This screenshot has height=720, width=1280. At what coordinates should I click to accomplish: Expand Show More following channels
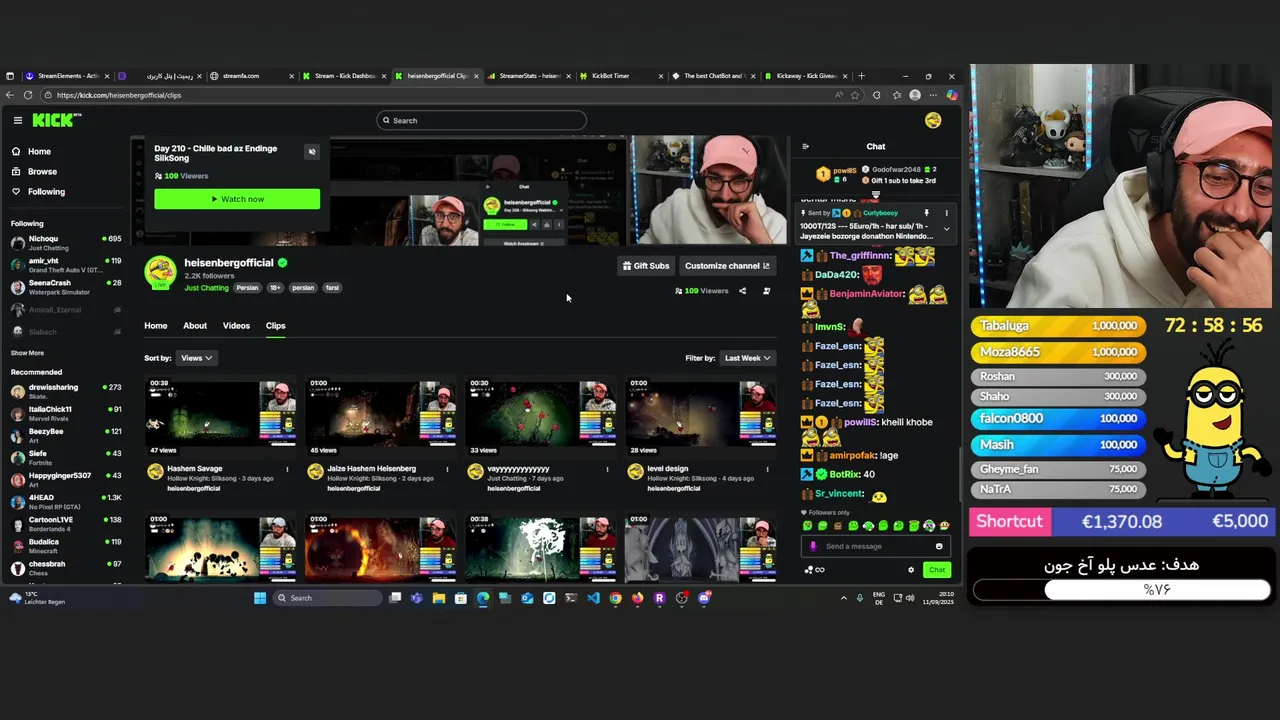click(x=27, y=353)
